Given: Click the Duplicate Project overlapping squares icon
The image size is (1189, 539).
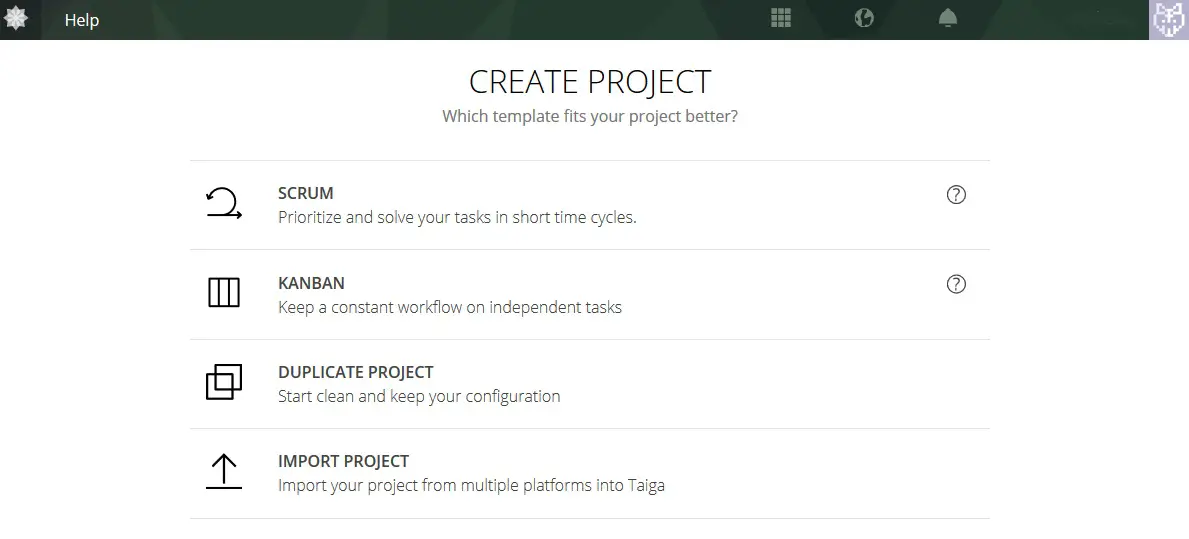Looking at the screenshot, I should point(223,383).
